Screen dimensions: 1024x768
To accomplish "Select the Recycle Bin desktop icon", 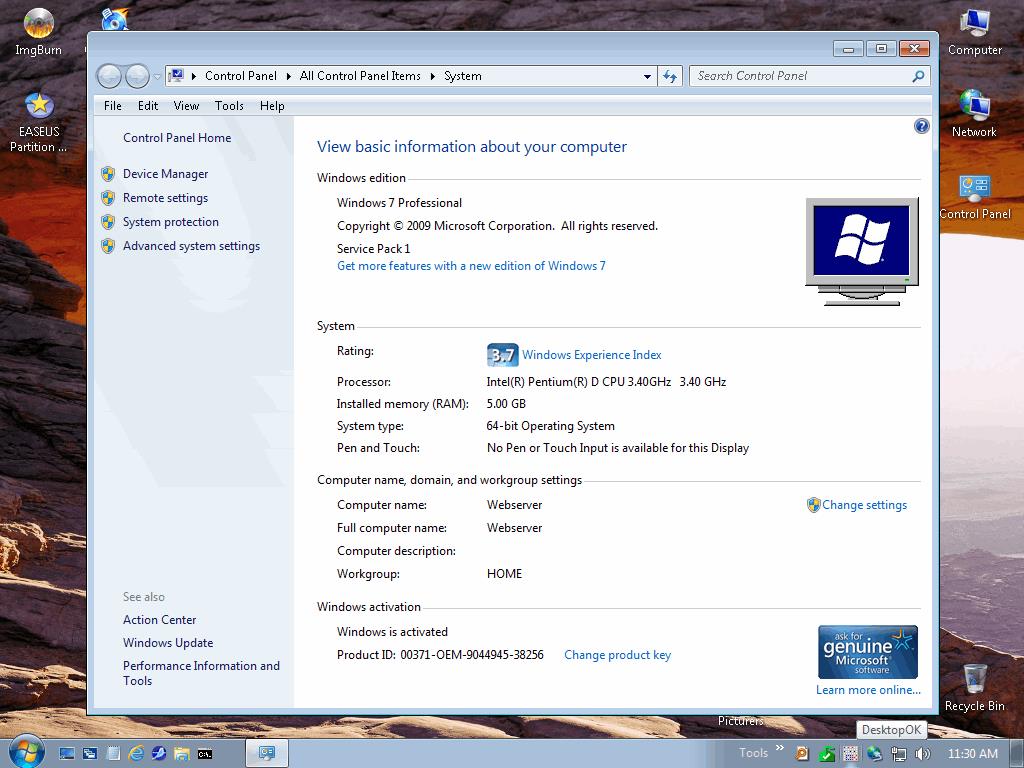I will (974, 687).
